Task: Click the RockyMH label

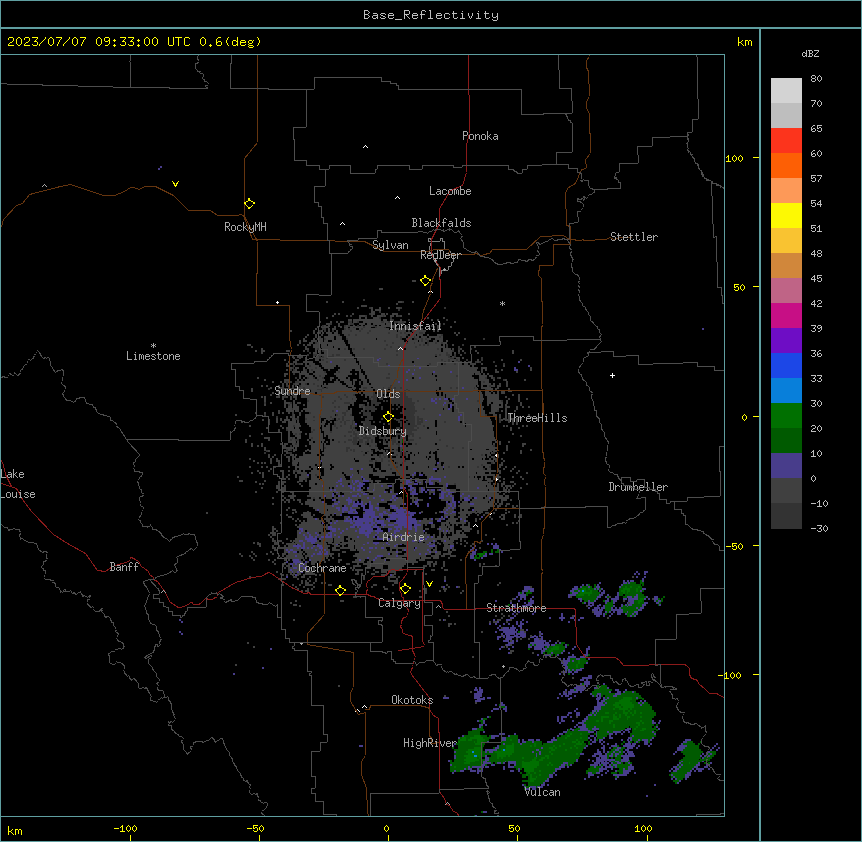Action: [245, 227]
